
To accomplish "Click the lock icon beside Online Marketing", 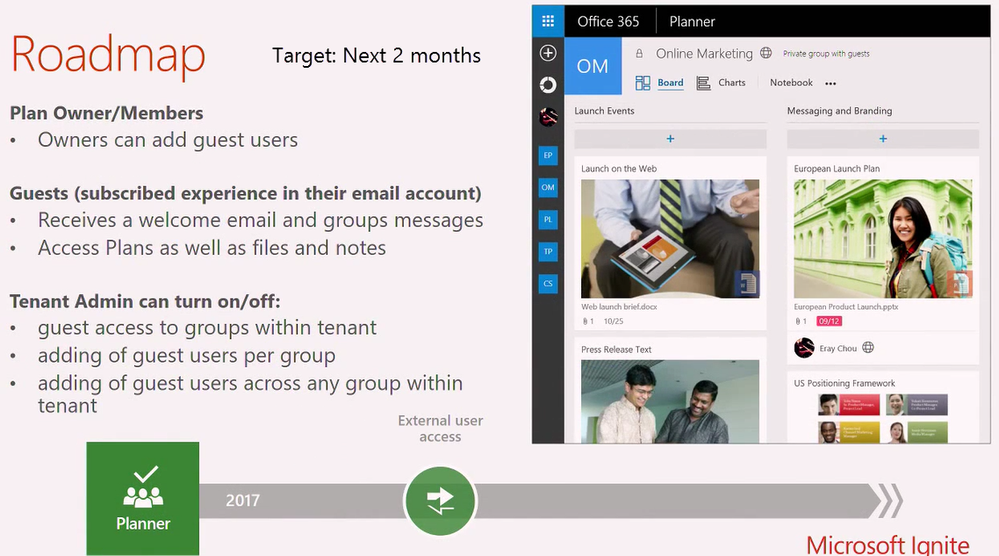I will point(639,54).
